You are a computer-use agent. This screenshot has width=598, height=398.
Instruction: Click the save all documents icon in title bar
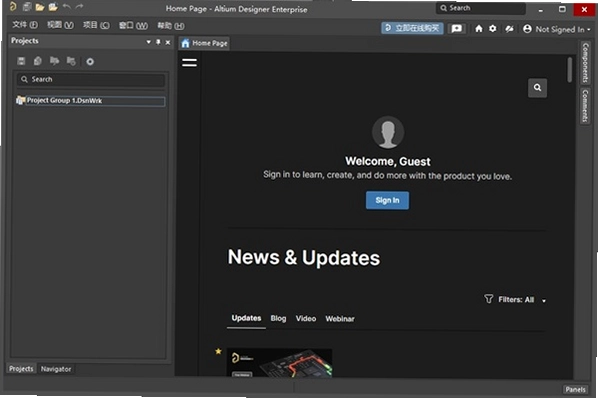pyautogui.click(x=27, y=6)
